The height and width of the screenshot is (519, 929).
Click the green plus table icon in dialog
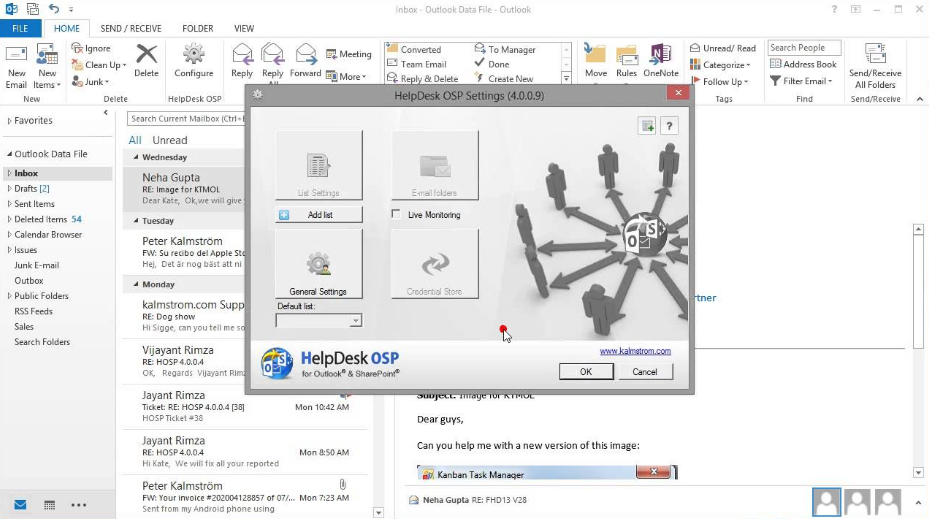coord(647,126)
